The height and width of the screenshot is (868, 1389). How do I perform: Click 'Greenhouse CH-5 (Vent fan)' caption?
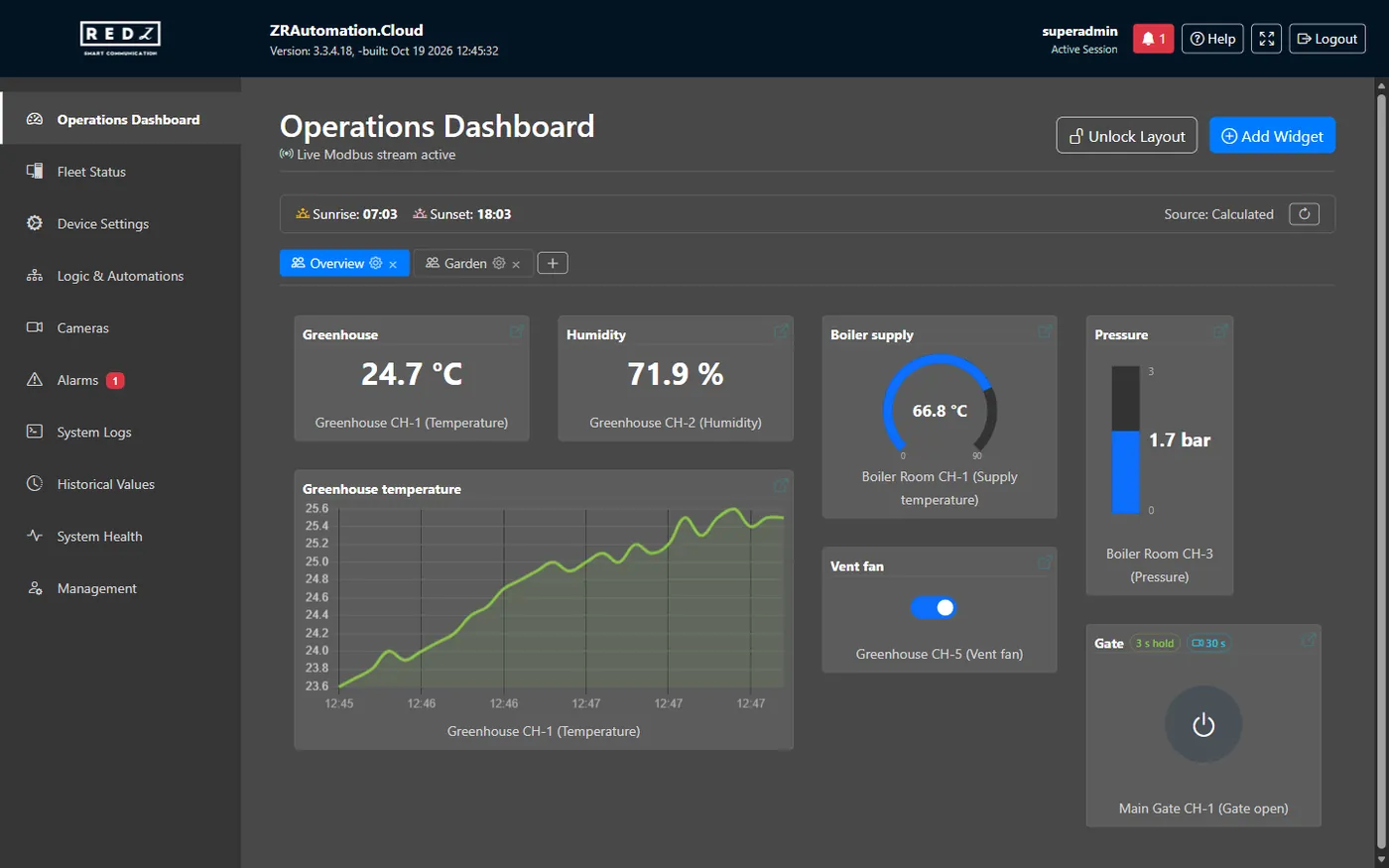pyautogui.click(x=940, y=654)
